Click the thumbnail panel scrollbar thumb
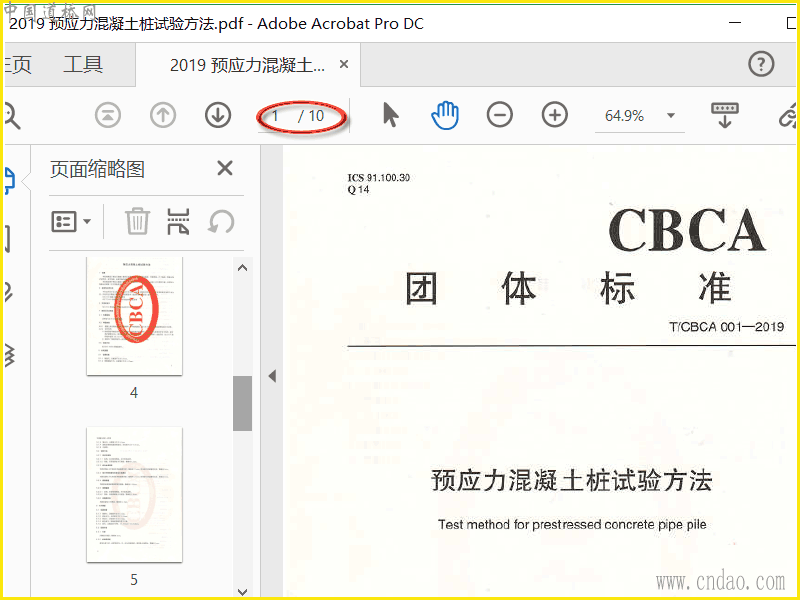 click(x=242, y=403)
